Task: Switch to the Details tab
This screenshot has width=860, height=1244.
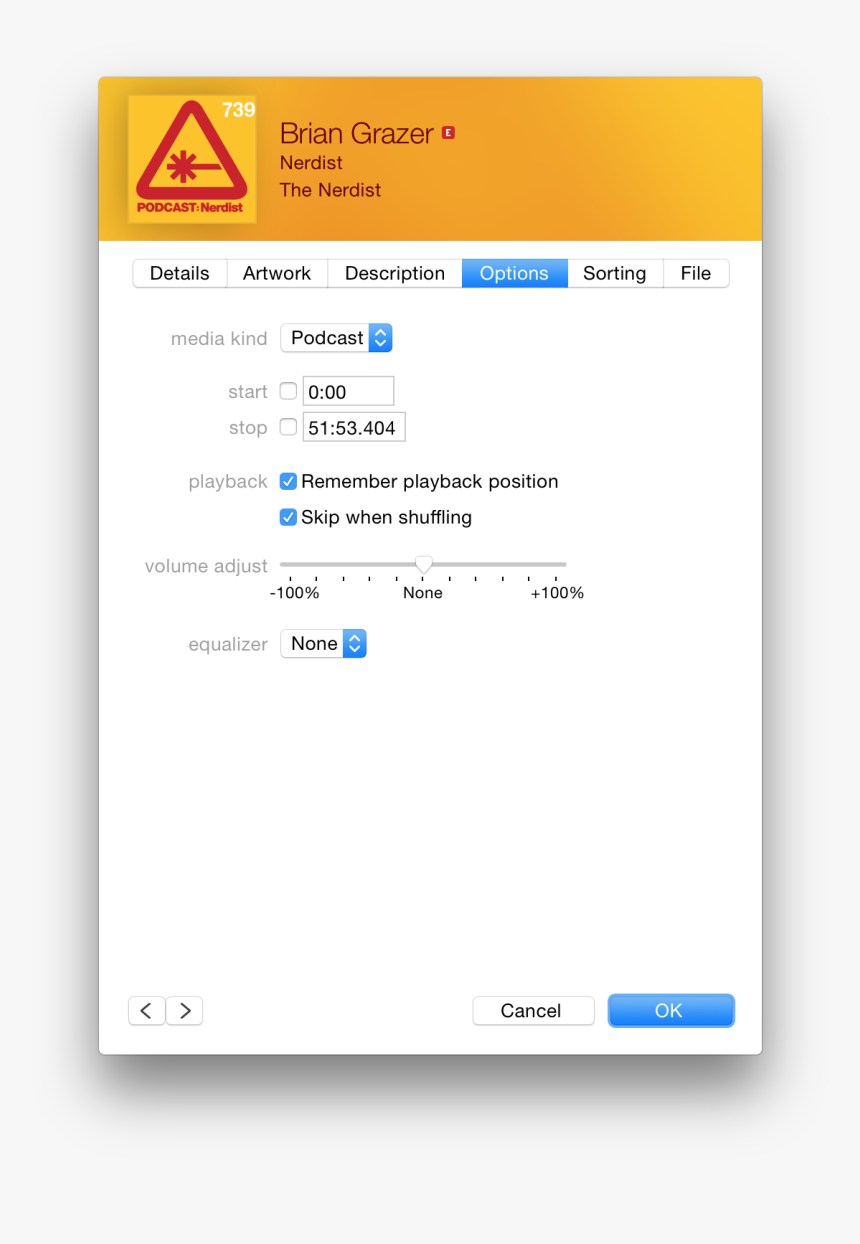Action: (x=180, y=273)
